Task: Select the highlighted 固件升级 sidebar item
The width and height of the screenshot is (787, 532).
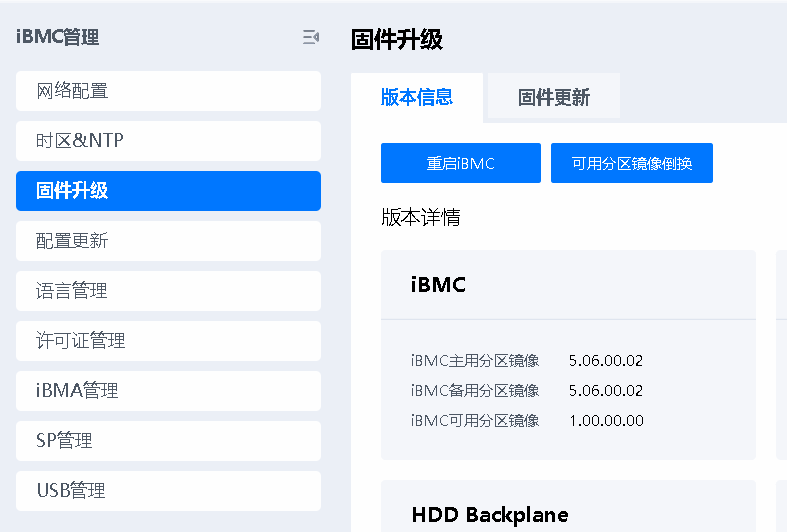Action: (x=168, y=191)
